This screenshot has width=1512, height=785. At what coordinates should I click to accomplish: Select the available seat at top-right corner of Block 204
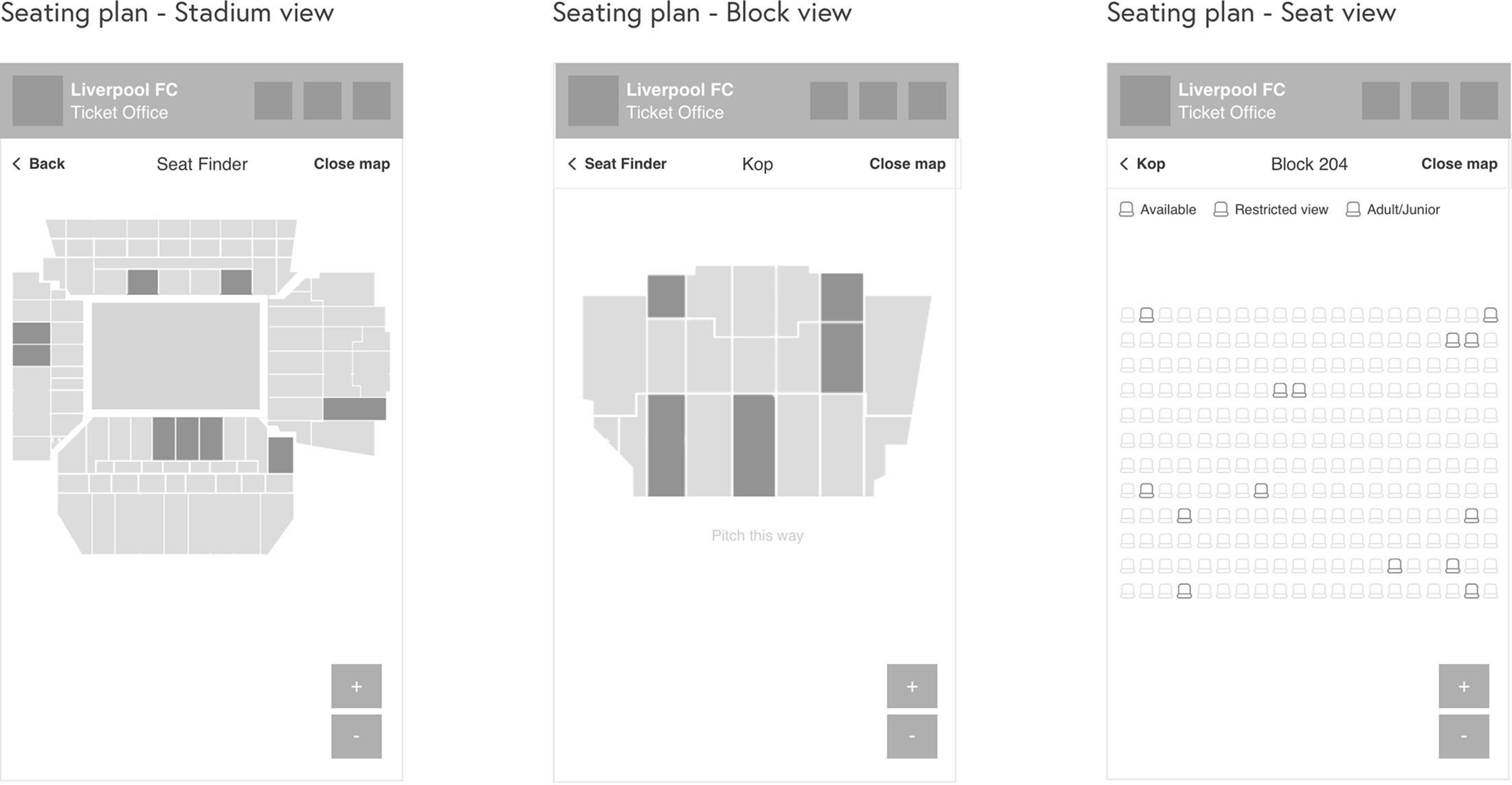pos(1490,315)
